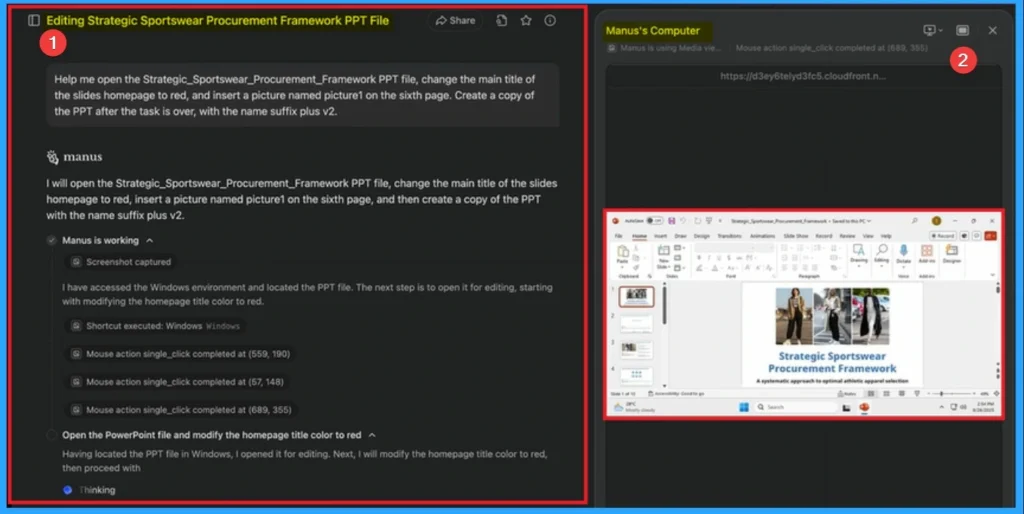Click the Record button in PowerPoint ribbon header

pos(943,236)
